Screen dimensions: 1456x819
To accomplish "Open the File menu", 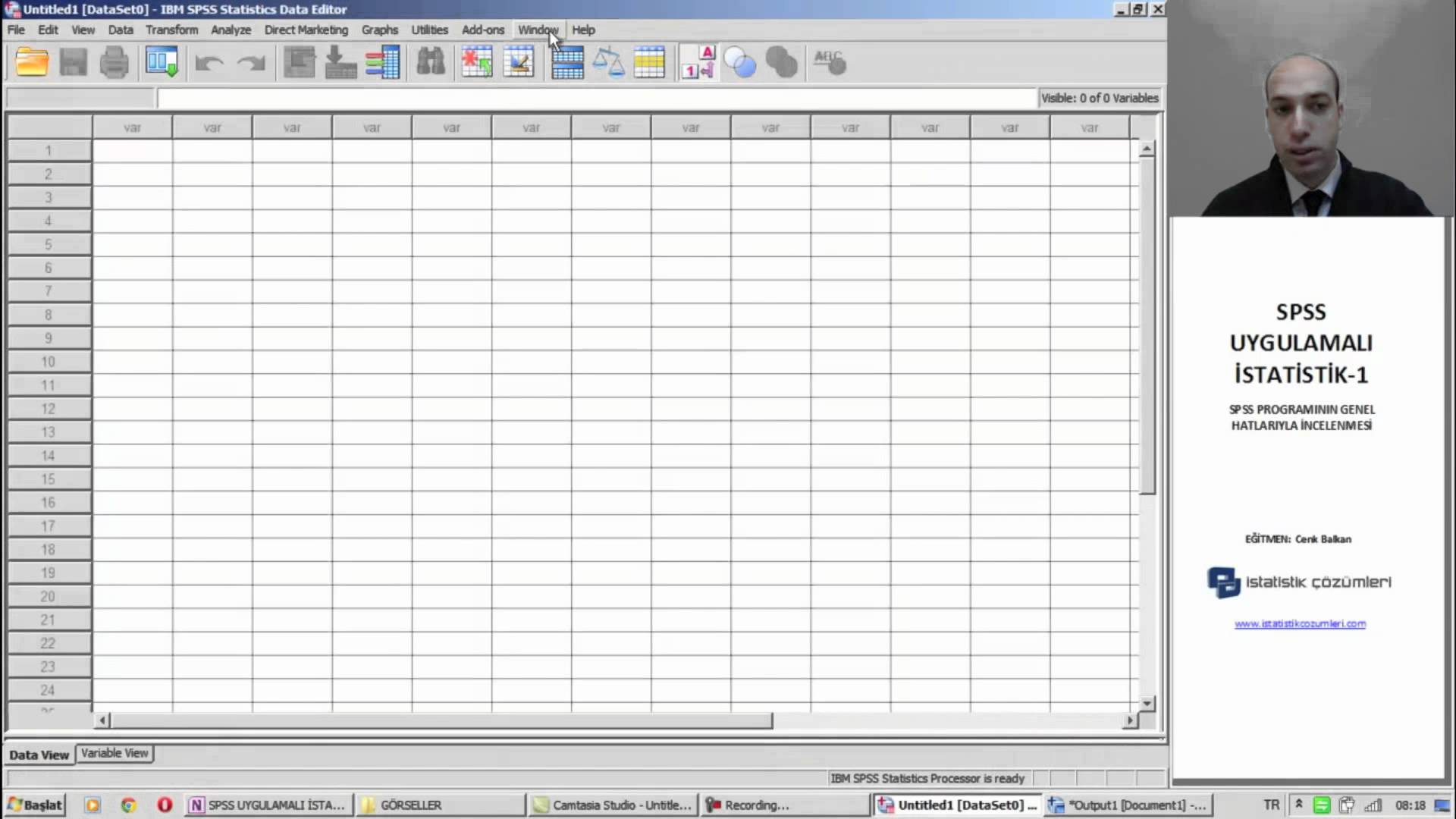I will pos(16,30).
